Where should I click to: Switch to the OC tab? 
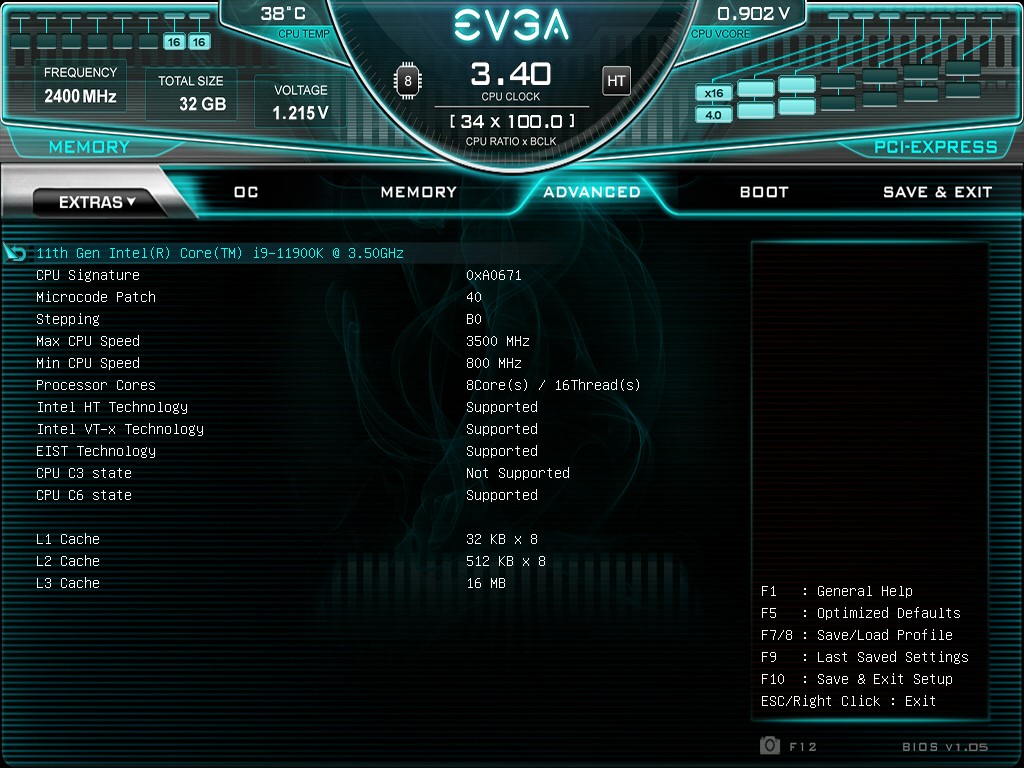(246, 192)
